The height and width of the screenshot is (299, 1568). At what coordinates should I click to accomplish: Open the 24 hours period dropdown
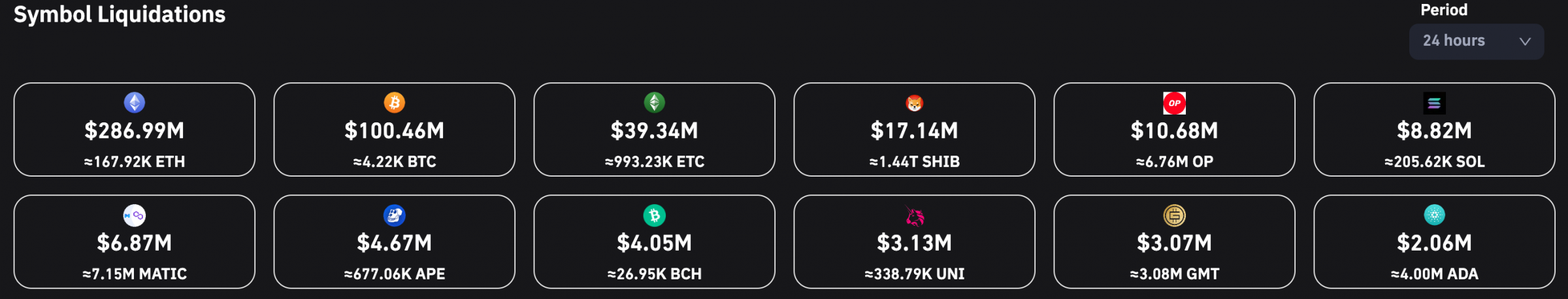[x=1477, y=41]
